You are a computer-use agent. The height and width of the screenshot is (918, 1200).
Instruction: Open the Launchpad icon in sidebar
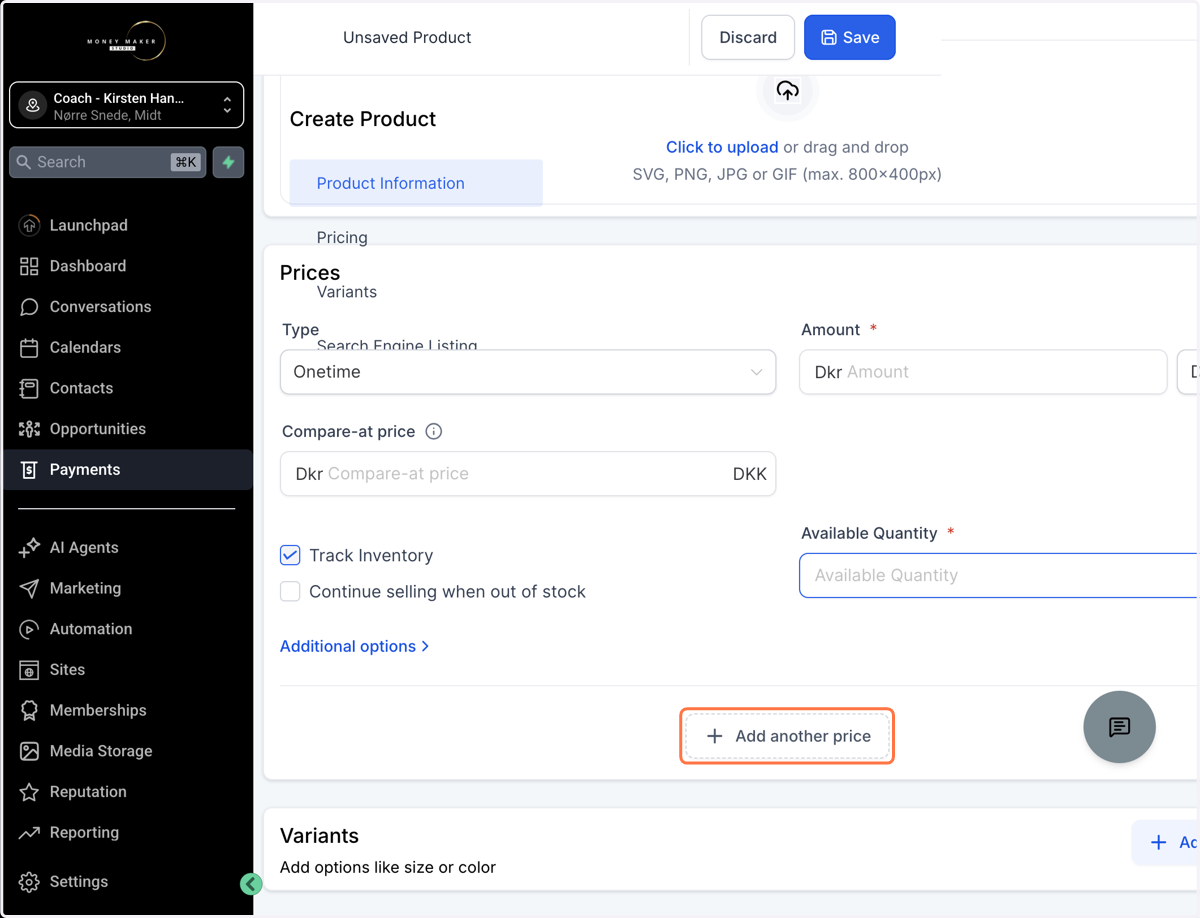(x=29, y=225)
